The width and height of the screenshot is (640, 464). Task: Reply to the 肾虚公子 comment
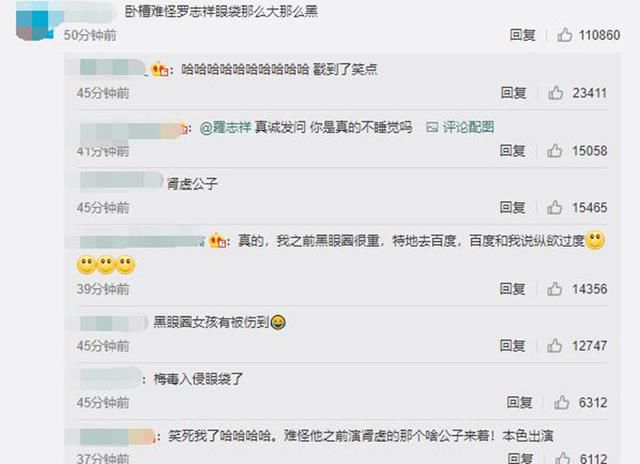click(513, 207)
